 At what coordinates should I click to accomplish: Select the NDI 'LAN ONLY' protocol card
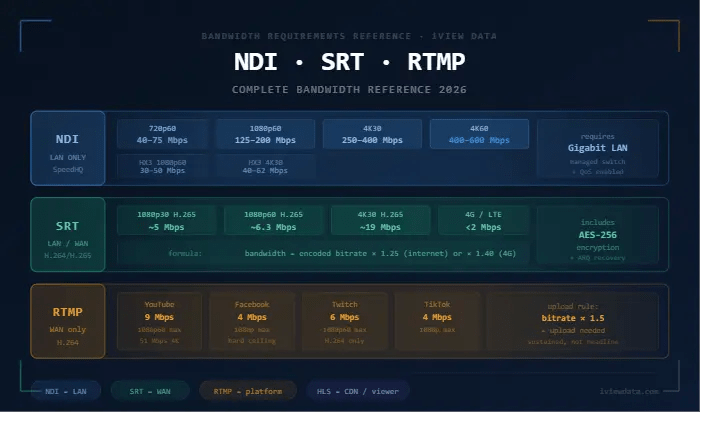(x=68, y=148)
